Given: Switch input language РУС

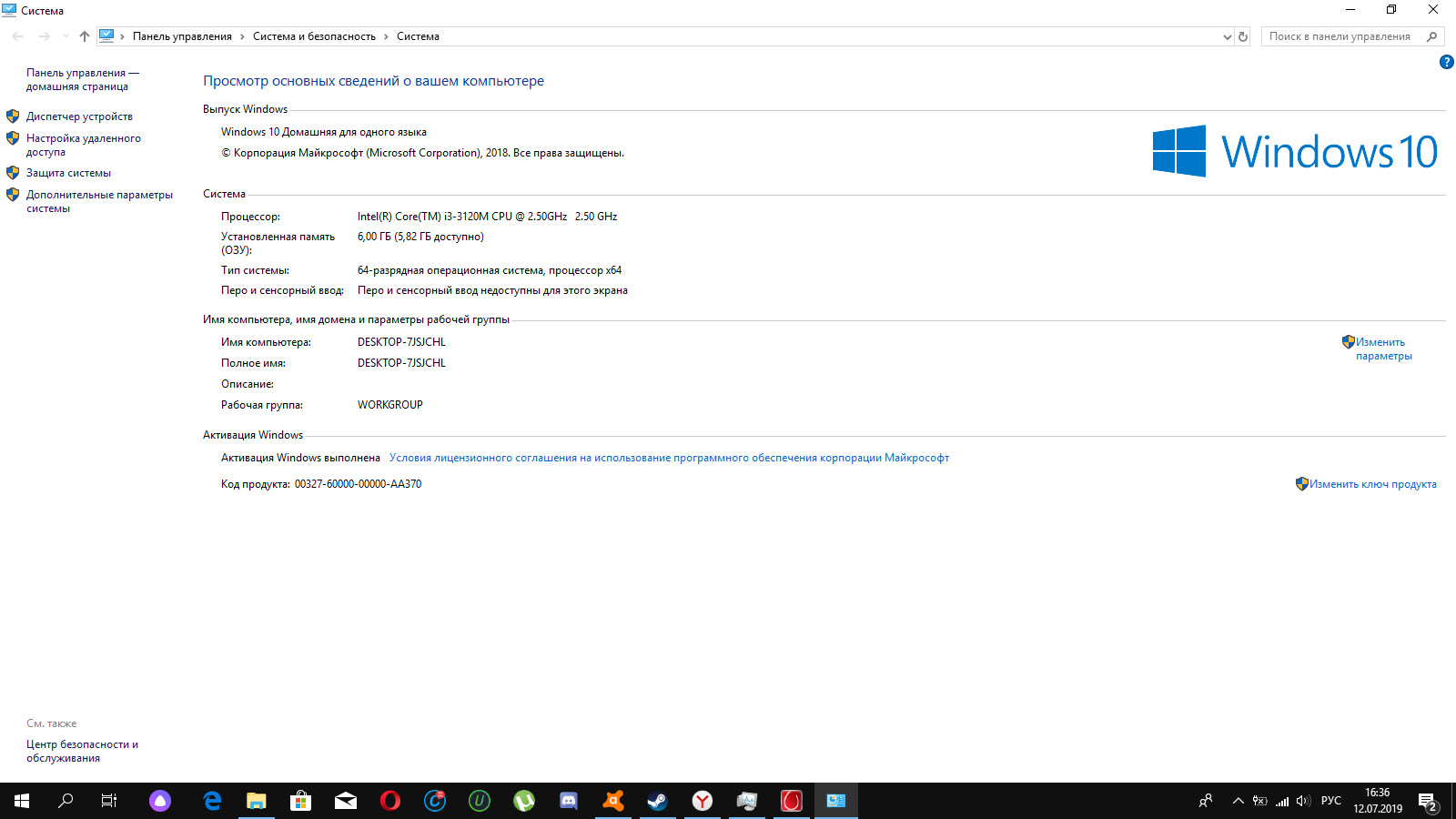Looking at the screenshot, I should [x=1331, y=801].
